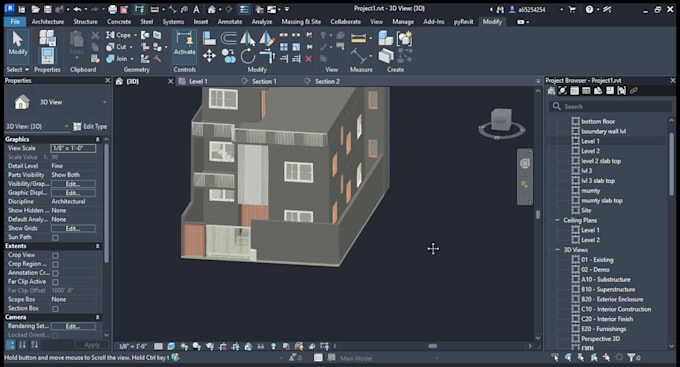Select Perspective 3D view in browser

pos(600,339)
